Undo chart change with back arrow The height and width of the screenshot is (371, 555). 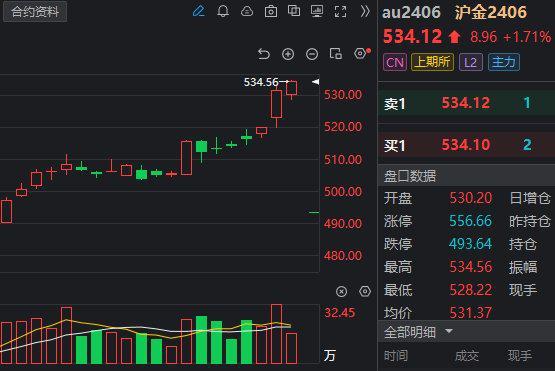264,54
